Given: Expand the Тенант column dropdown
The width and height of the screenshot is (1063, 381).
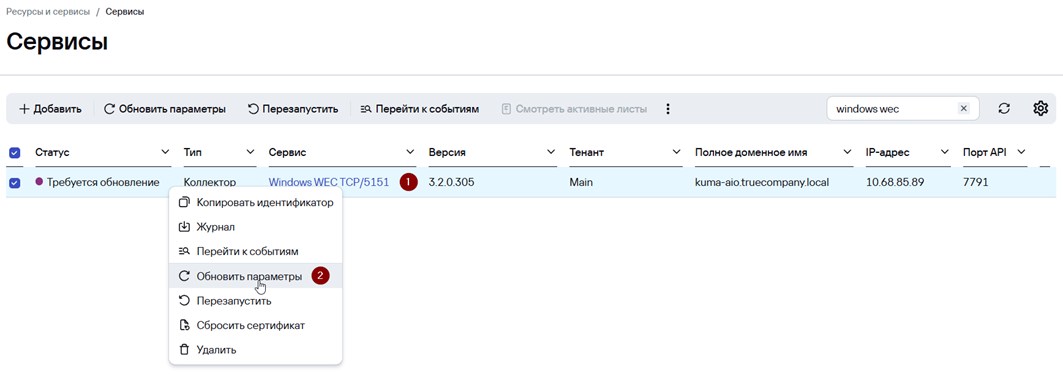Looking at the screenshot, I should pyautogui.click(x=677, y=152).
